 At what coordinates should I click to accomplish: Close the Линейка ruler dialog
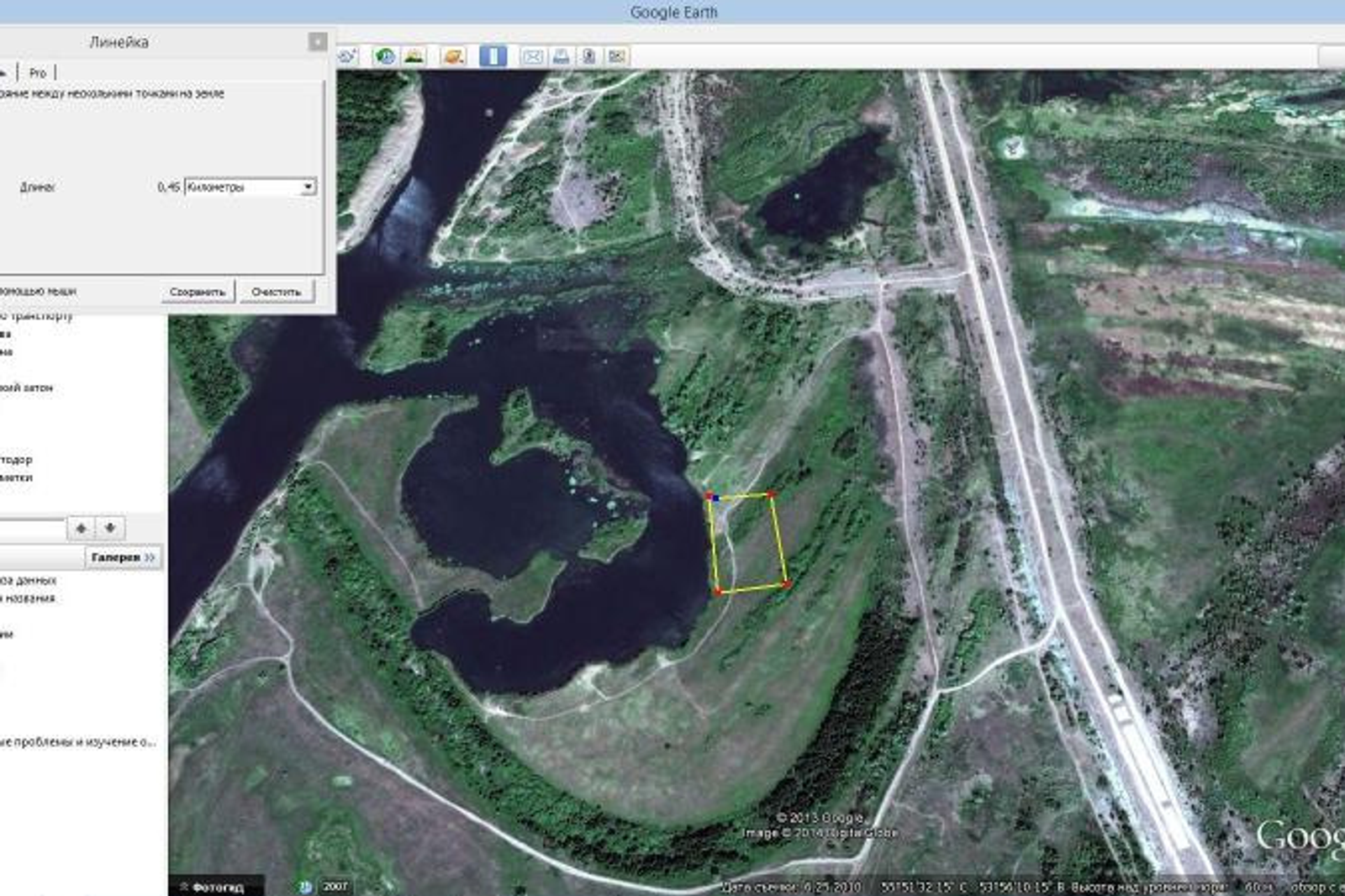pyautogui.click(x=318, y=41)
